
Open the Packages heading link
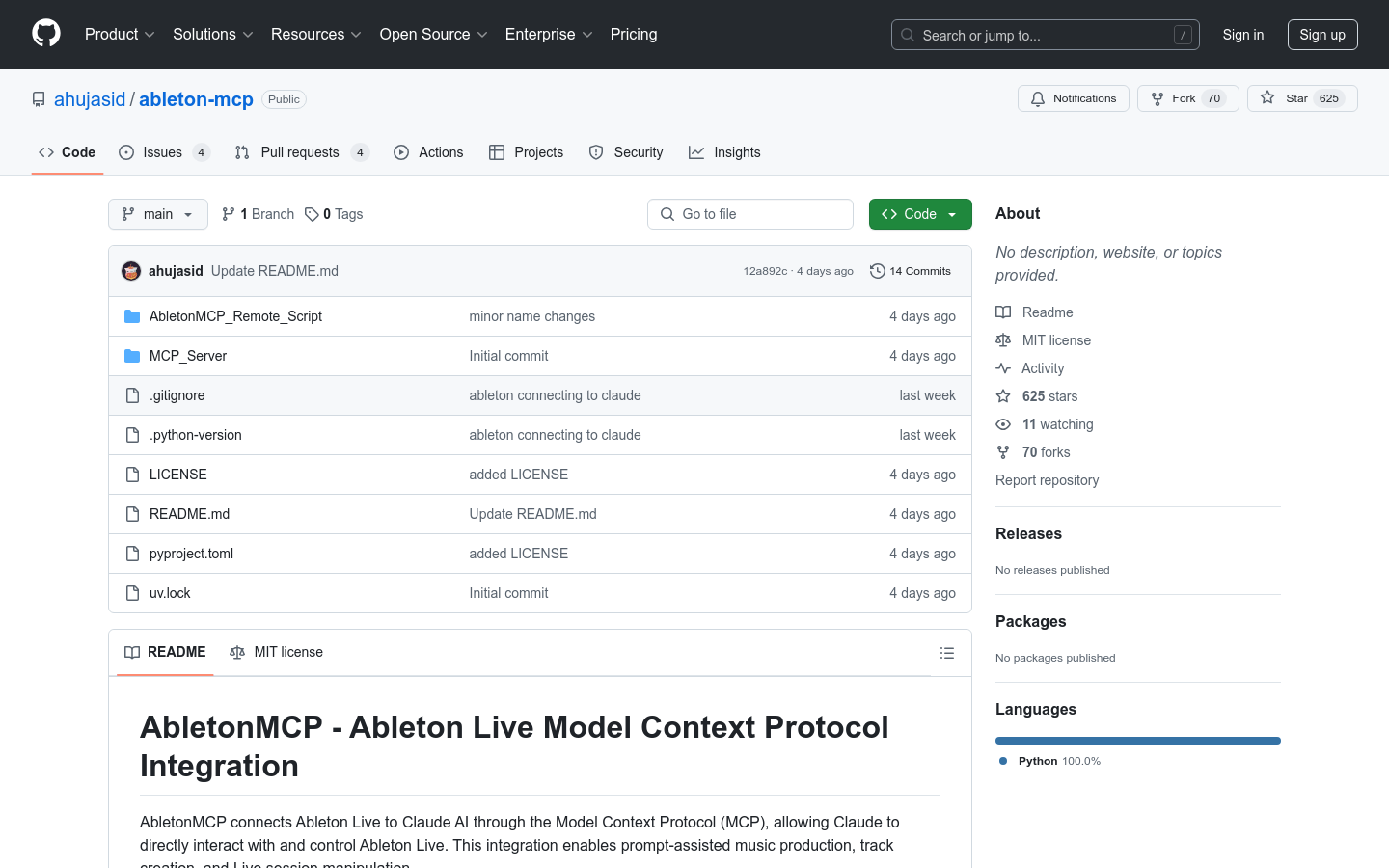pos(1030,622)
